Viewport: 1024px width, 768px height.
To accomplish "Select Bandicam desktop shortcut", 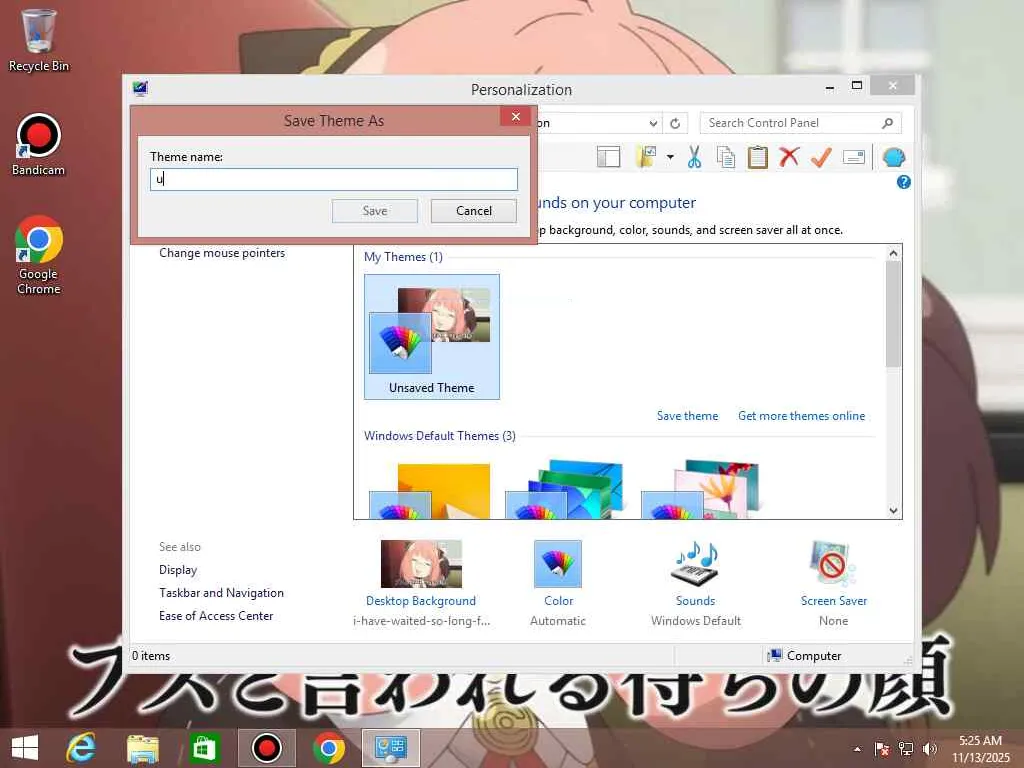I will tap(39, 145).
